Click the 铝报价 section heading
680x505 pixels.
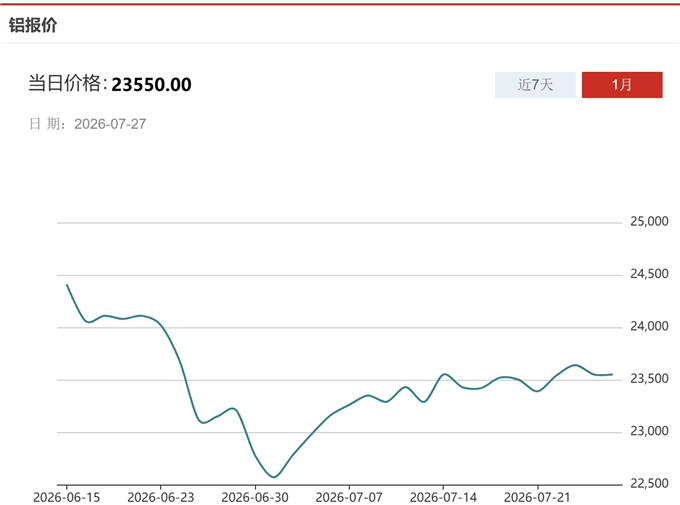click(33, 25)
